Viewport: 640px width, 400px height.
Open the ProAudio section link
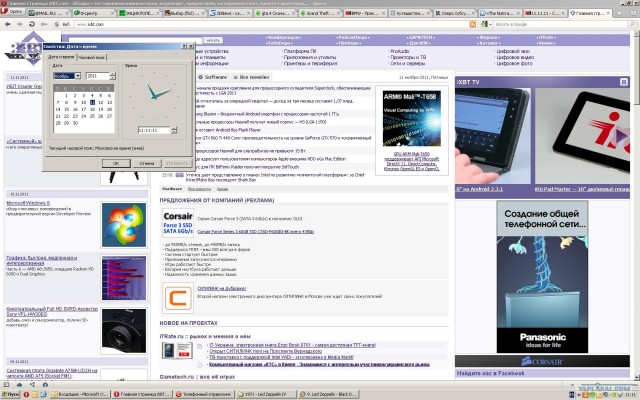pyautogui.click(x=400, y=51)
